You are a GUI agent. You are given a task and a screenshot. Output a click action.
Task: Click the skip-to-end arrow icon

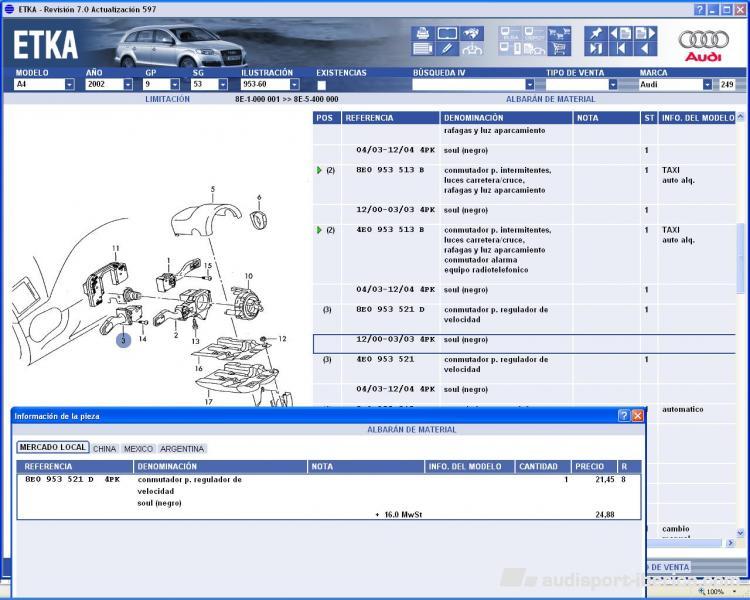[596, 48]
